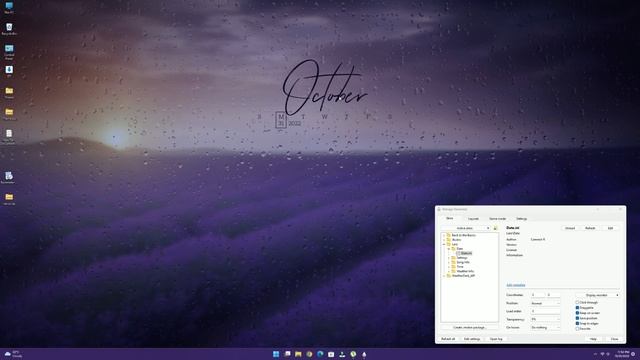The image size is (640, 360).
Task: Click the X coordinate input field
Action: tap(538, 295)
